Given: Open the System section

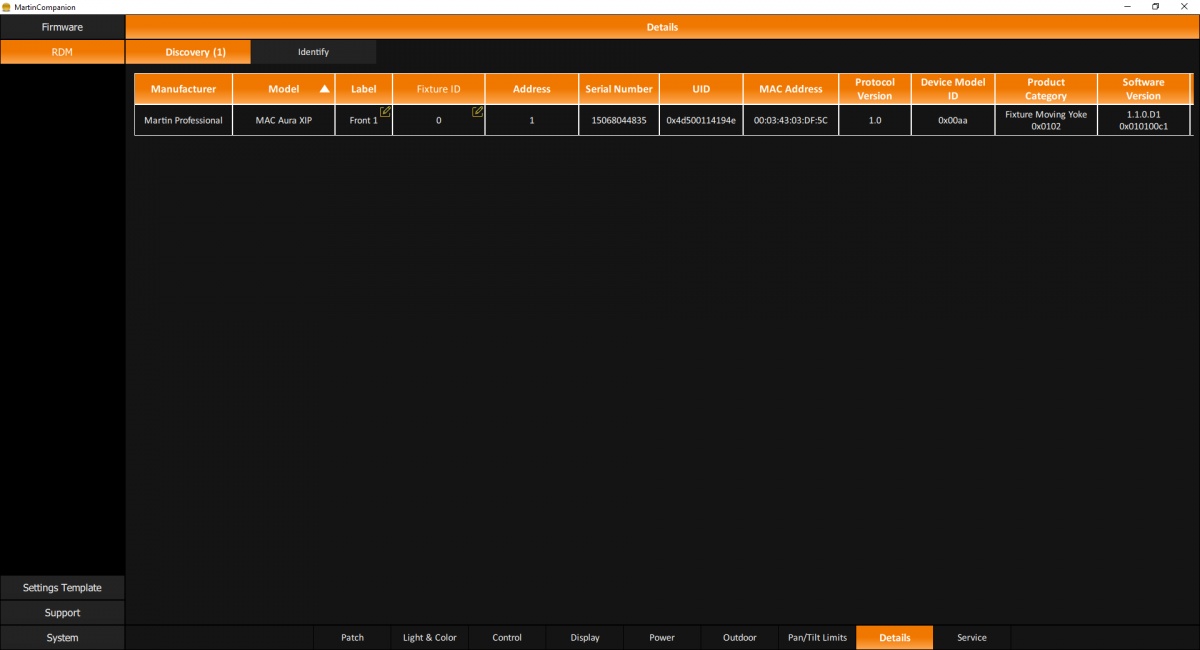Looking at the screenshot, I should [62, 638].
